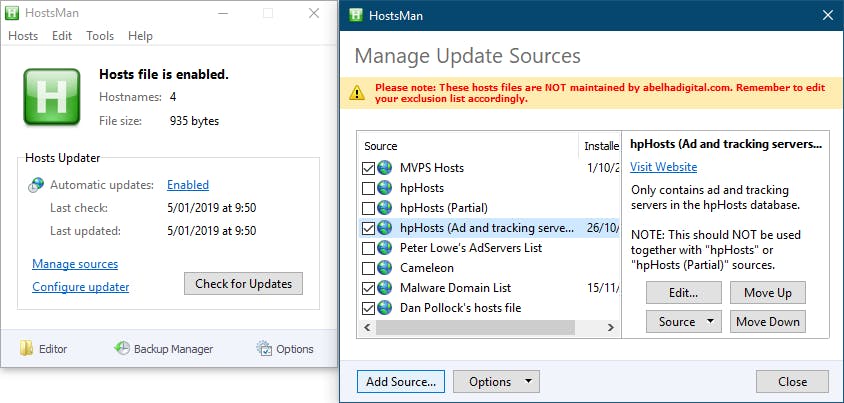Open the Editor icon in bottom bar

26,349
